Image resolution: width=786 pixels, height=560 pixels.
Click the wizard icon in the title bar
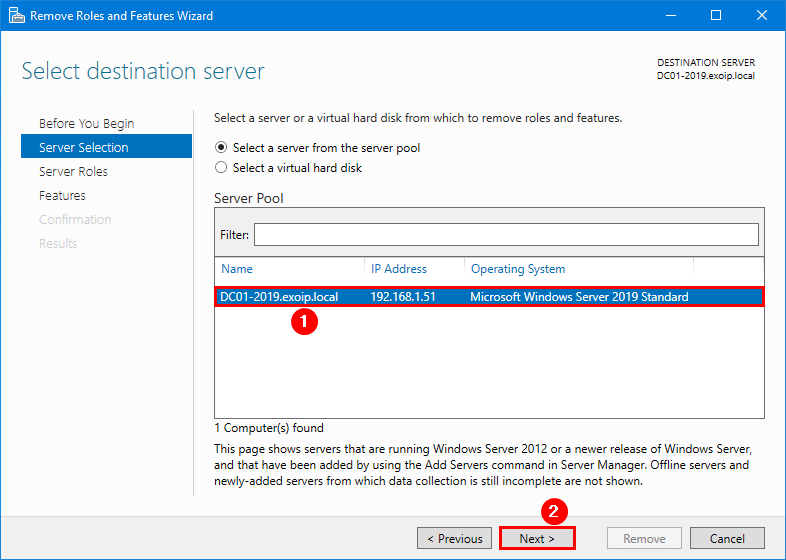pos(15,16)
